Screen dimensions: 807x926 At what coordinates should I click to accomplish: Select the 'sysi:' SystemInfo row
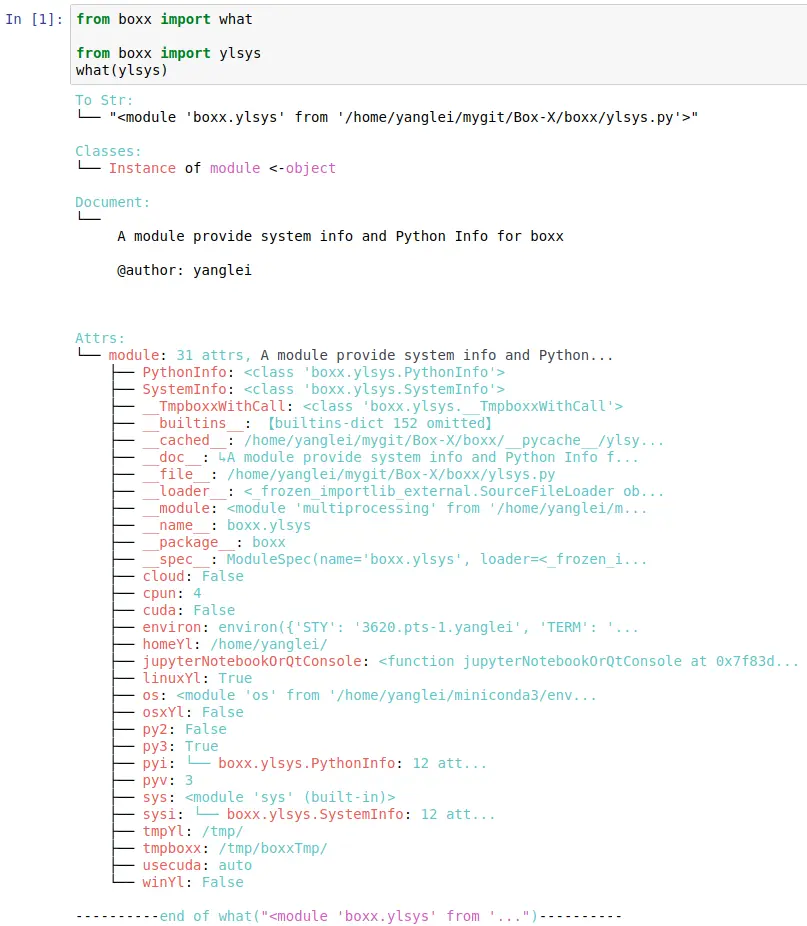click(319, 814)
